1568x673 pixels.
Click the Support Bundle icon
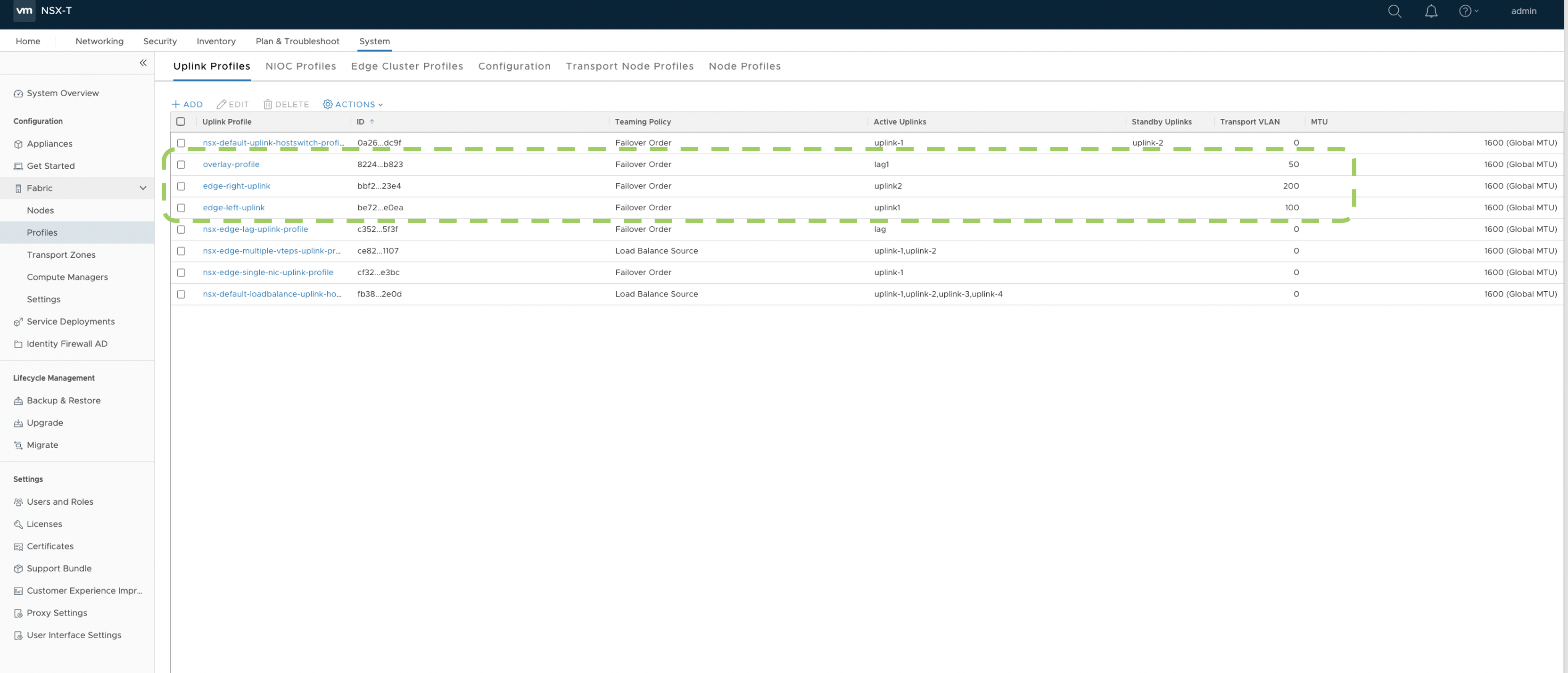tap(18, 569)
